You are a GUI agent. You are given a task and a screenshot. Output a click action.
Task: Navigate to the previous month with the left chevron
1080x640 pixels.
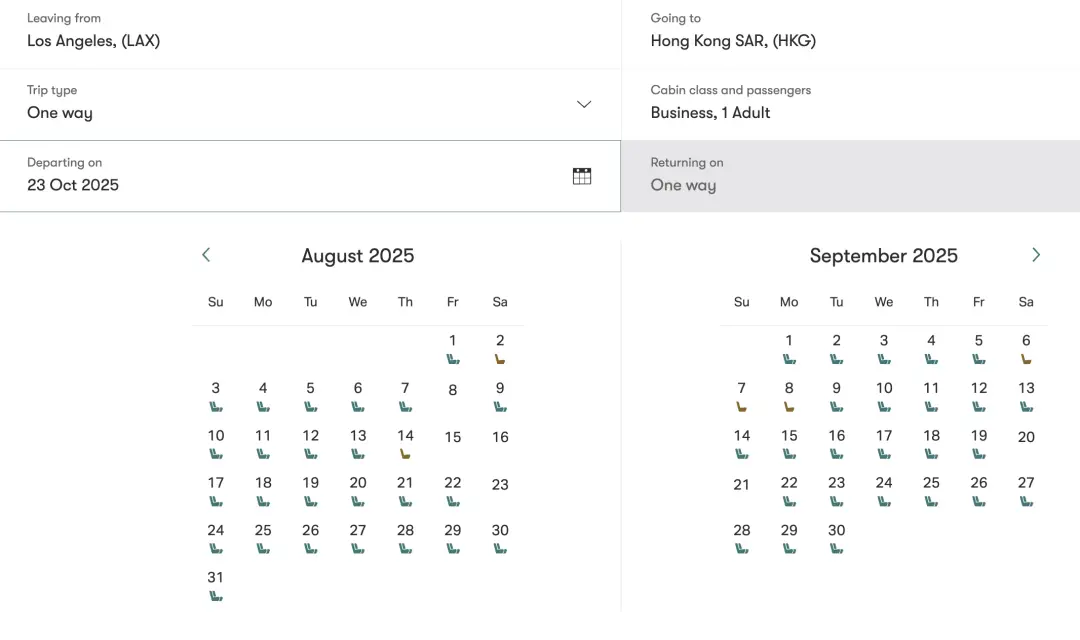[205, 255]
